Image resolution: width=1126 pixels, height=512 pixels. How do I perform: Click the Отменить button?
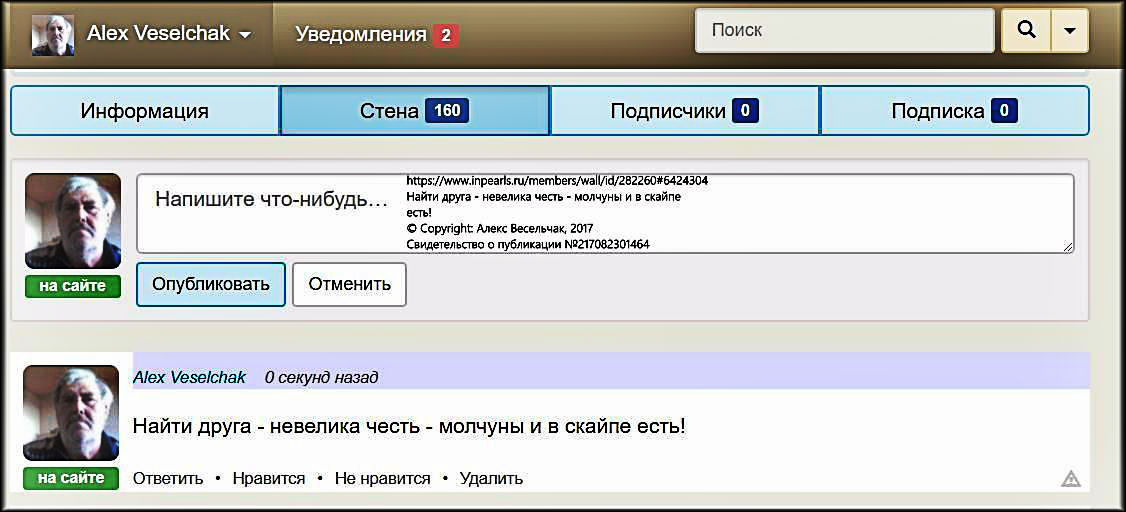(x=349, y=284)
